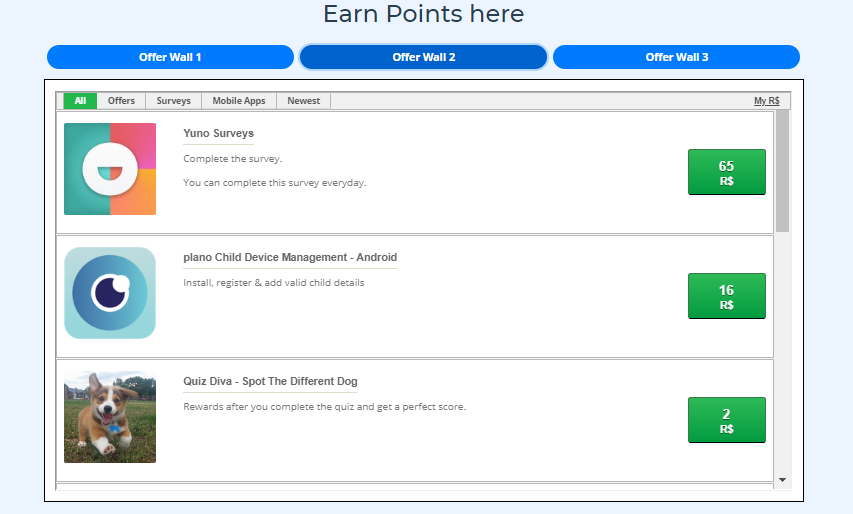Select the Surveys filter tab

pos(174,101)
